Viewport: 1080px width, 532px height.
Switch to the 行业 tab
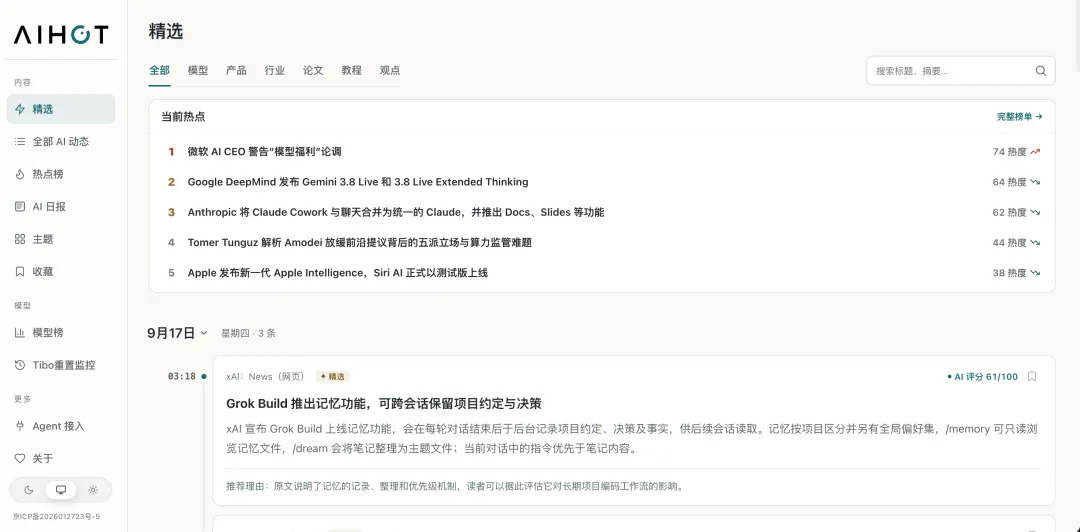point(275,70)
